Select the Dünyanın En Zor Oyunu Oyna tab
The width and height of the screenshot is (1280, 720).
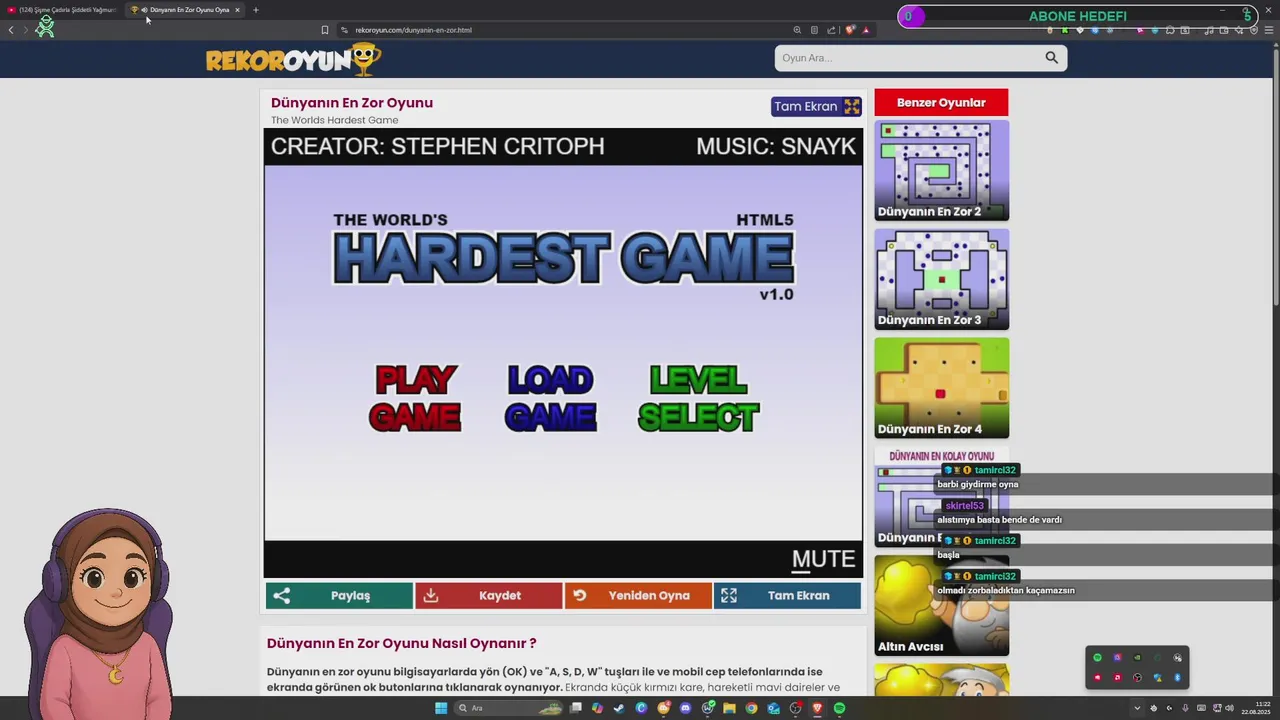pyautogui.click(x=187, y=10)
